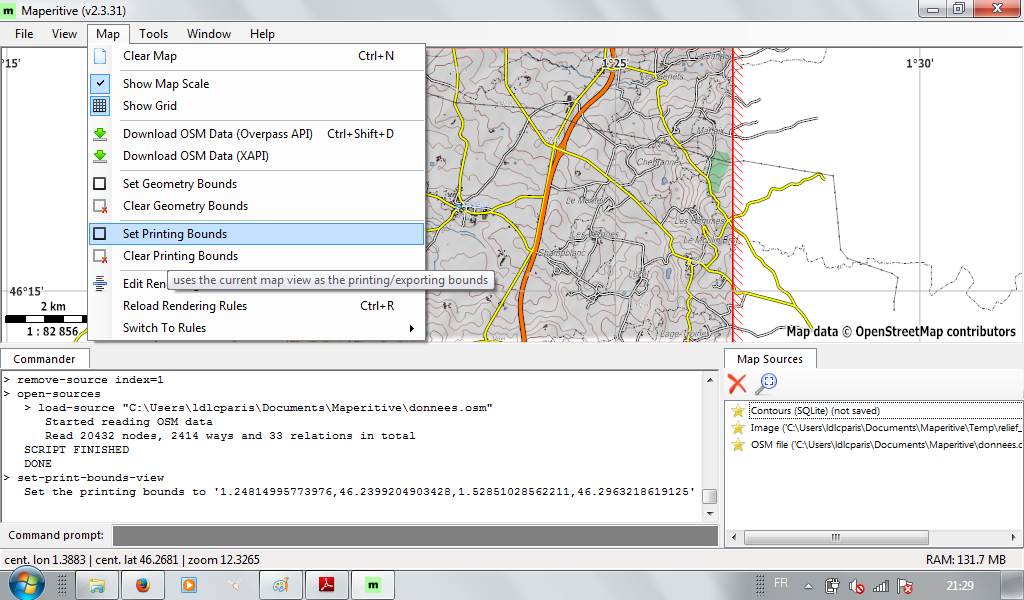Choose Reload Rendering Rules entry
Viewport: 1024px width, 600px height.
[x=257, y=306]
